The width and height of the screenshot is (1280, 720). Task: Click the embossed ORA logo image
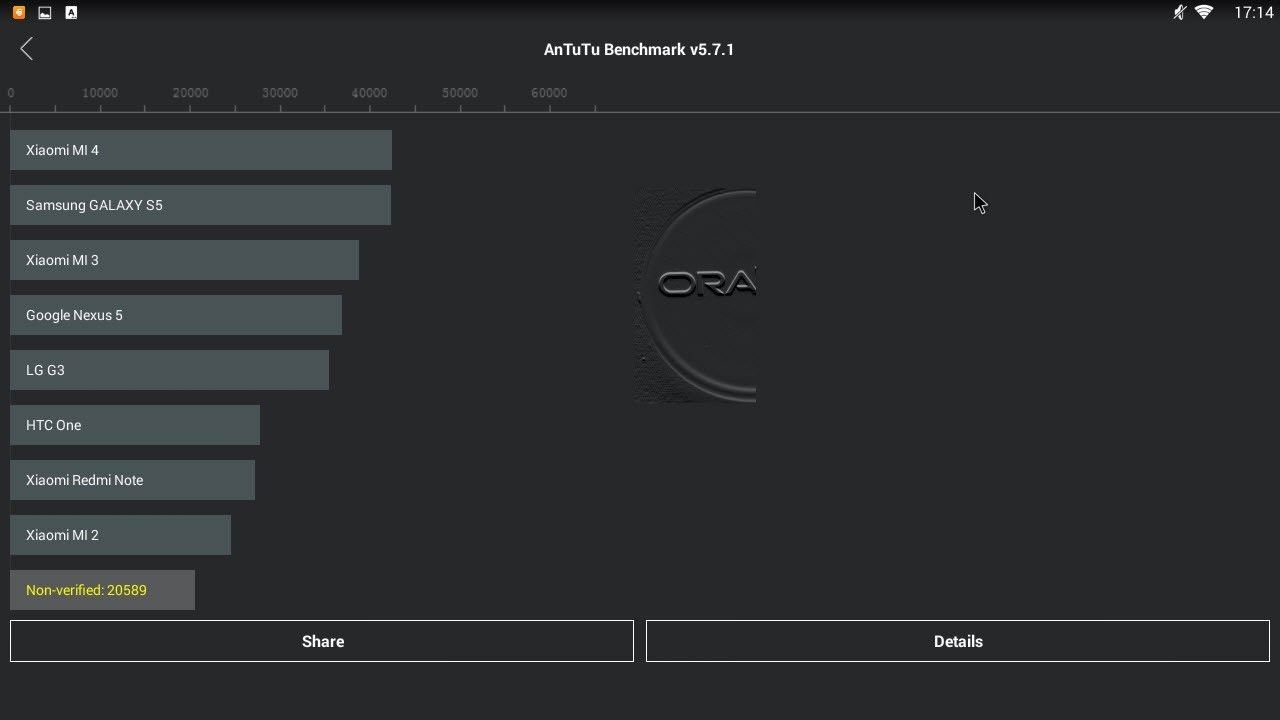[x=695, y=295]
